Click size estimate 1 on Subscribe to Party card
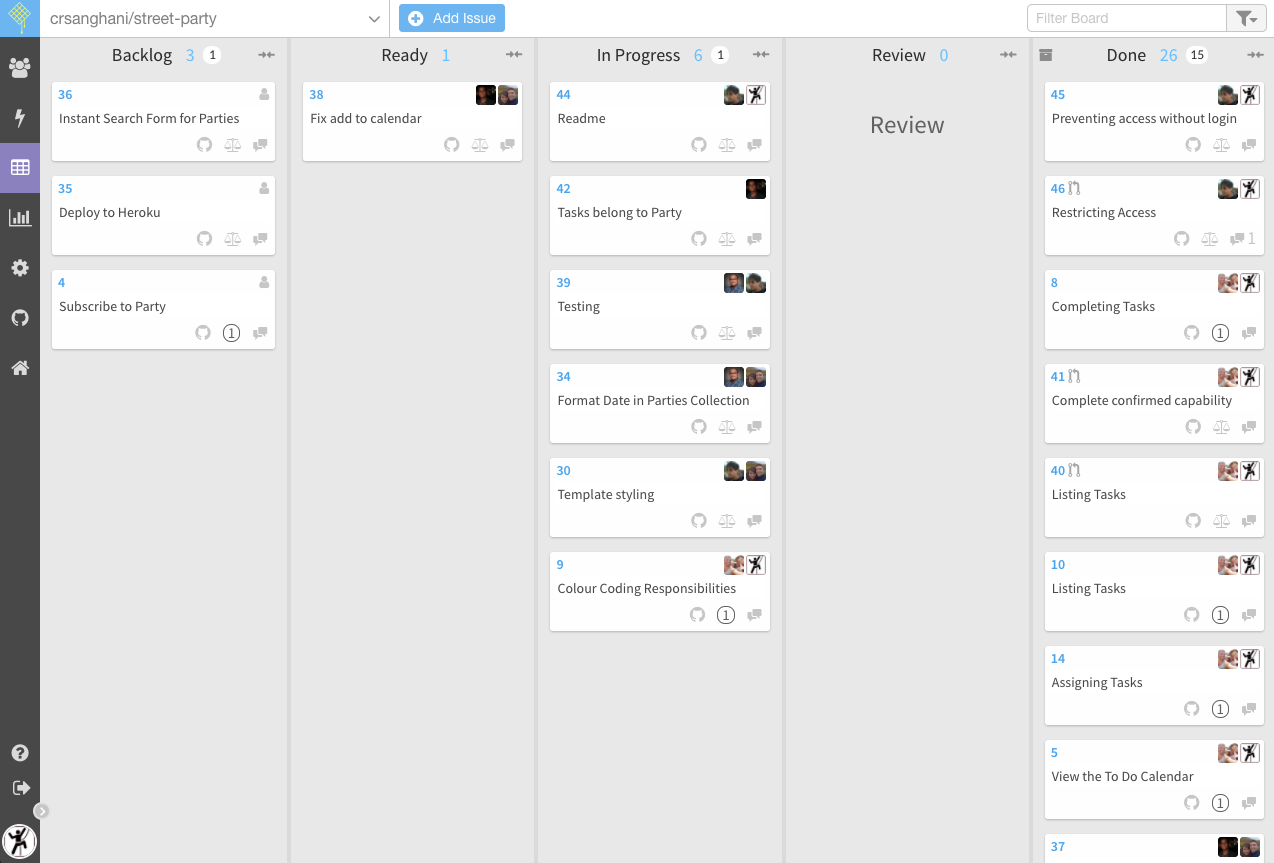The image size is (1274, 863). click(231, 333)
